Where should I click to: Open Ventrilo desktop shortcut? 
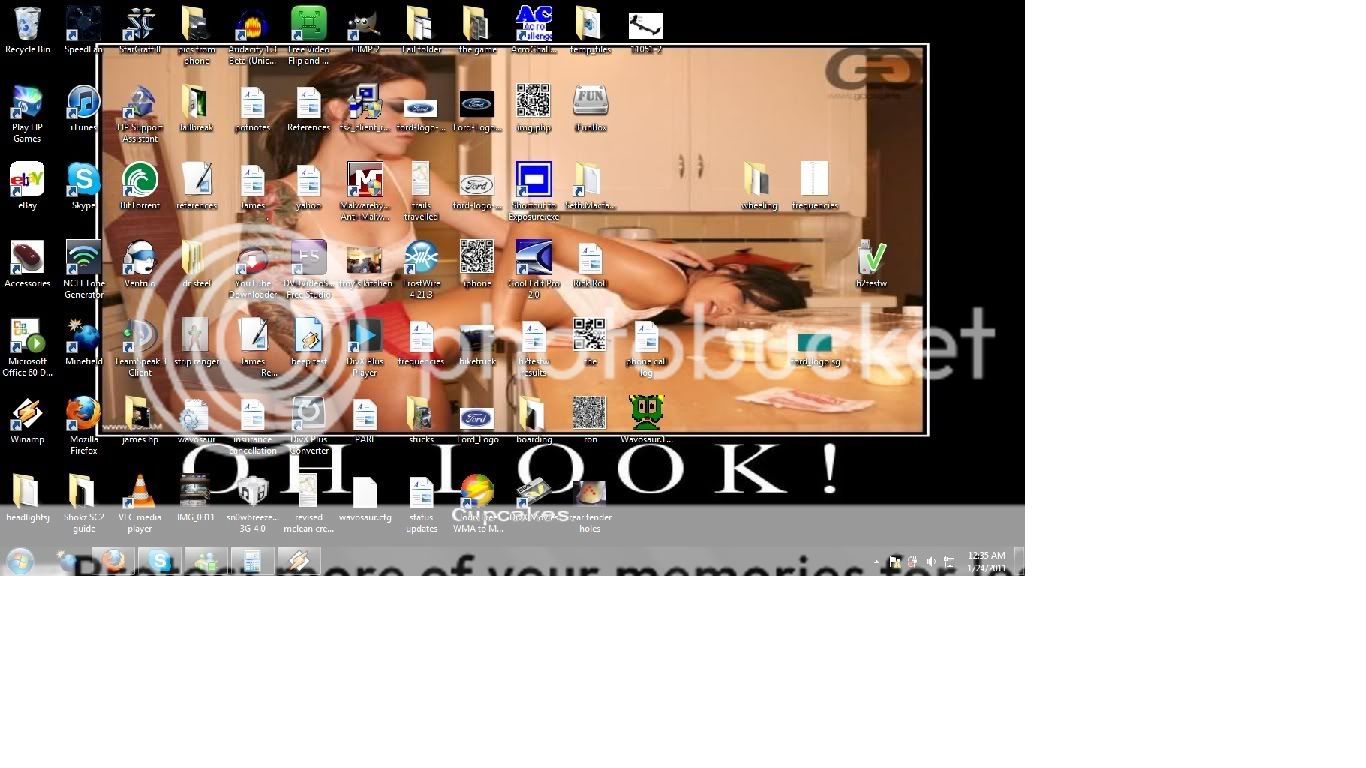(140, 258)
